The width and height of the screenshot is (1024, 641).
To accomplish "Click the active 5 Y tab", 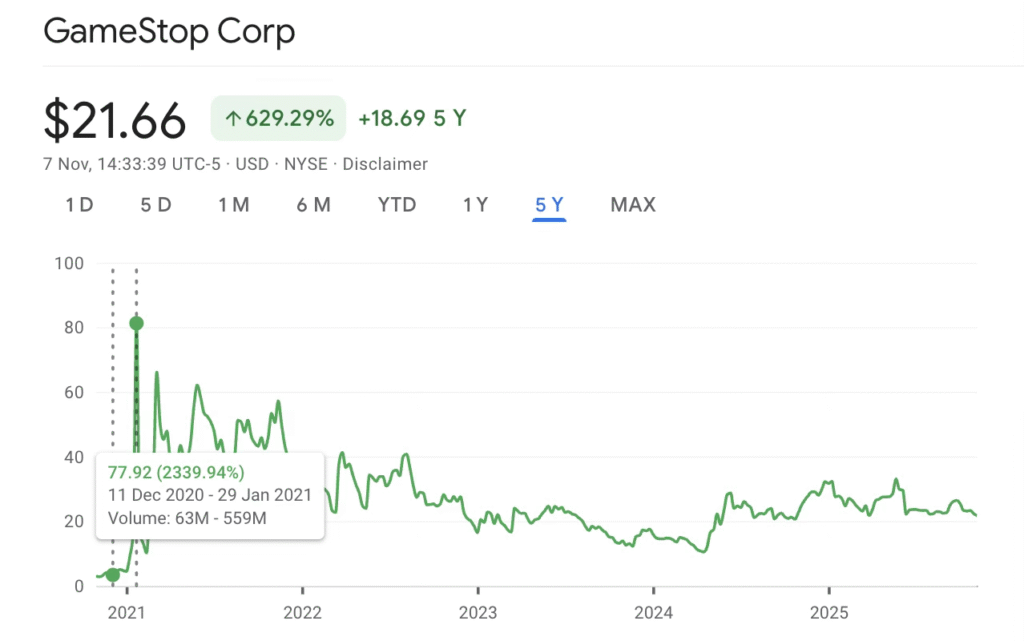I will (x=549, y=205).
